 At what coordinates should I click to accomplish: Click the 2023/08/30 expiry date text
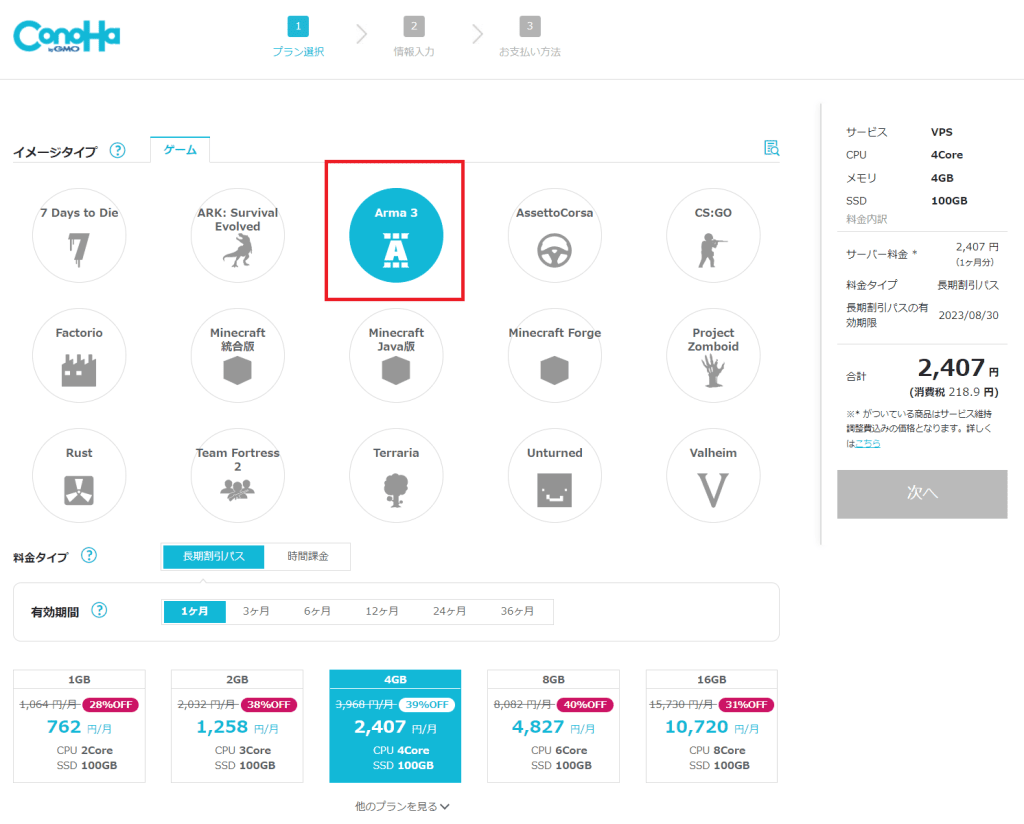[x=968, y=315]
